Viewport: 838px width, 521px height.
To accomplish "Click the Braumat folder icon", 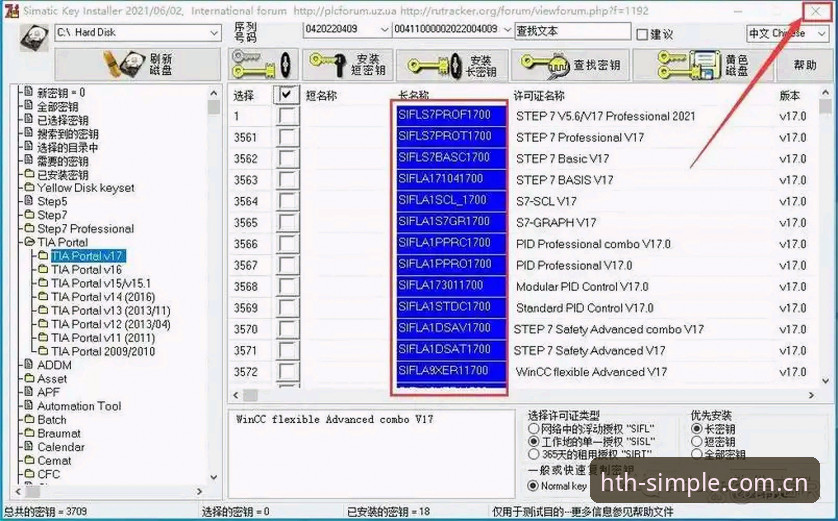I will 29,433.
